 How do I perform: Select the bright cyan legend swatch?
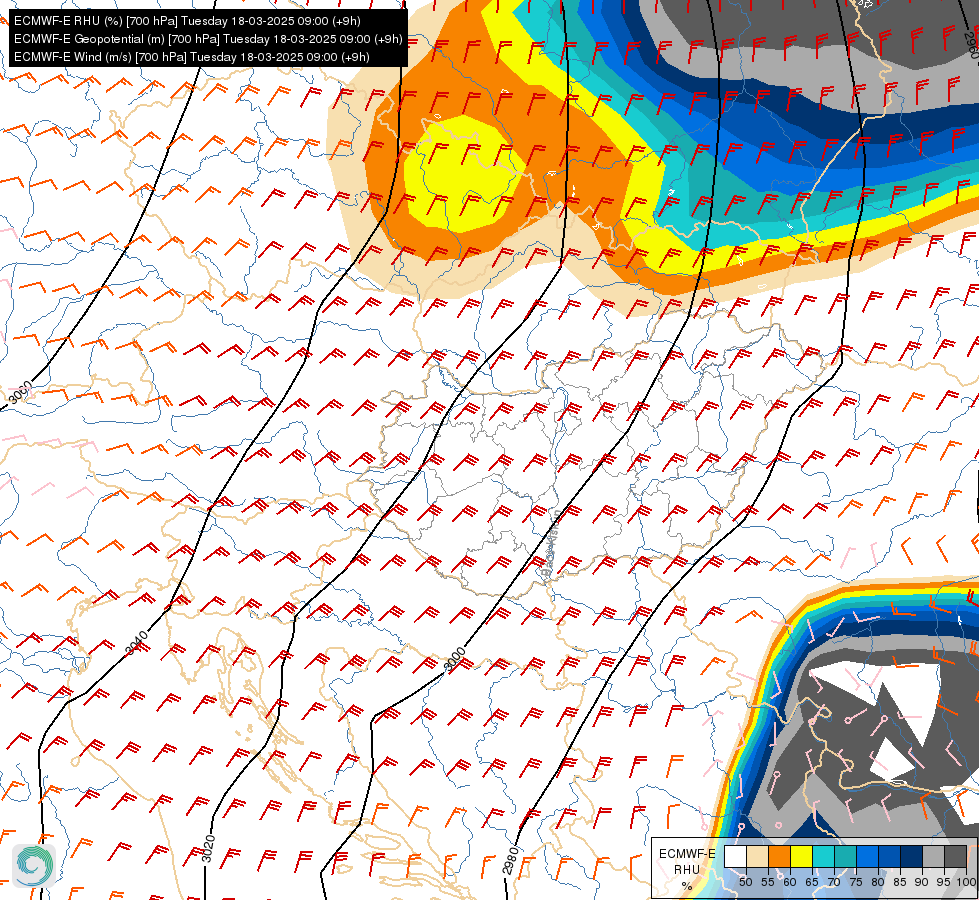tap(823, 856)
